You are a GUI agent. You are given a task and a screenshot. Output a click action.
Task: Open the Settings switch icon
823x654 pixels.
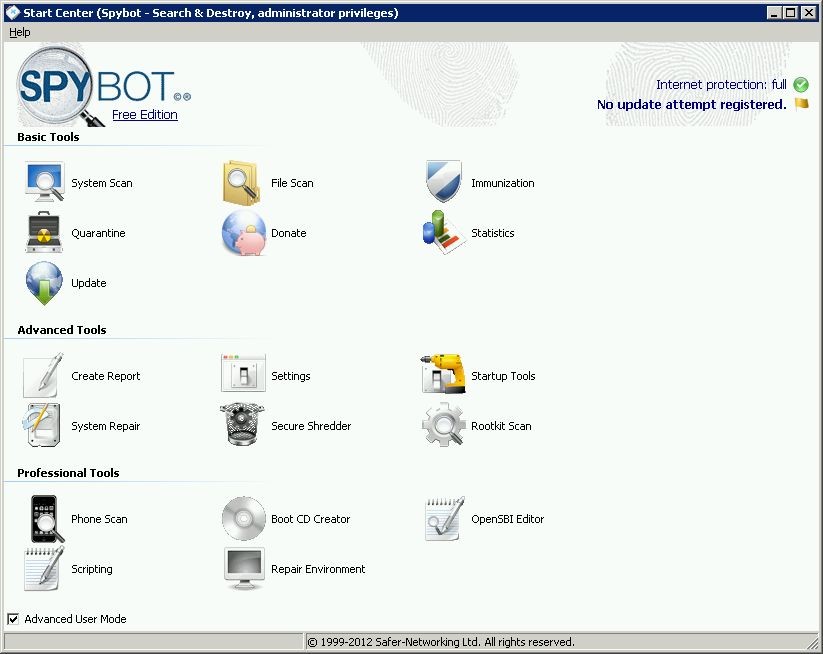click(x=243, y=373)
